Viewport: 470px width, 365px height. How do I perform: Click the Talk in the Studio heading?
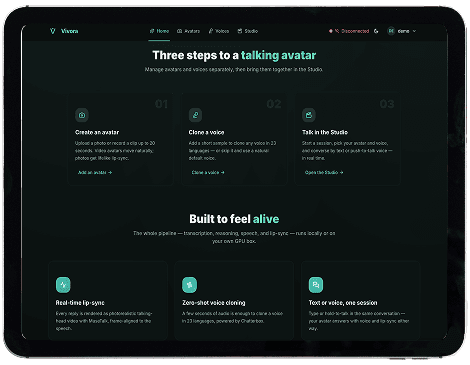tap(325, 132)
